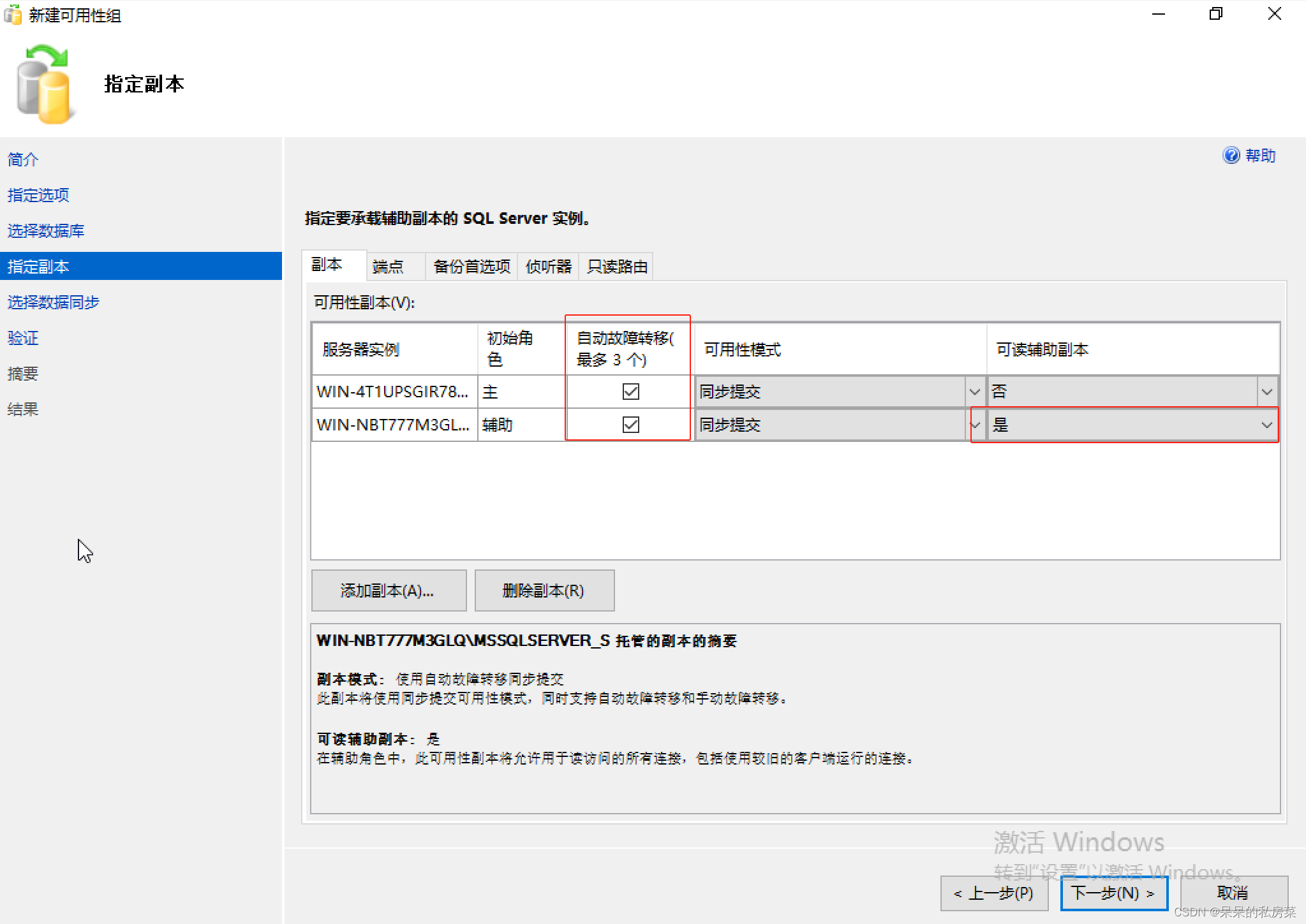This screenshot has height=924, width=1306.
Task: Select the 指定副本 wizard step
Action: tap(141, 266)
